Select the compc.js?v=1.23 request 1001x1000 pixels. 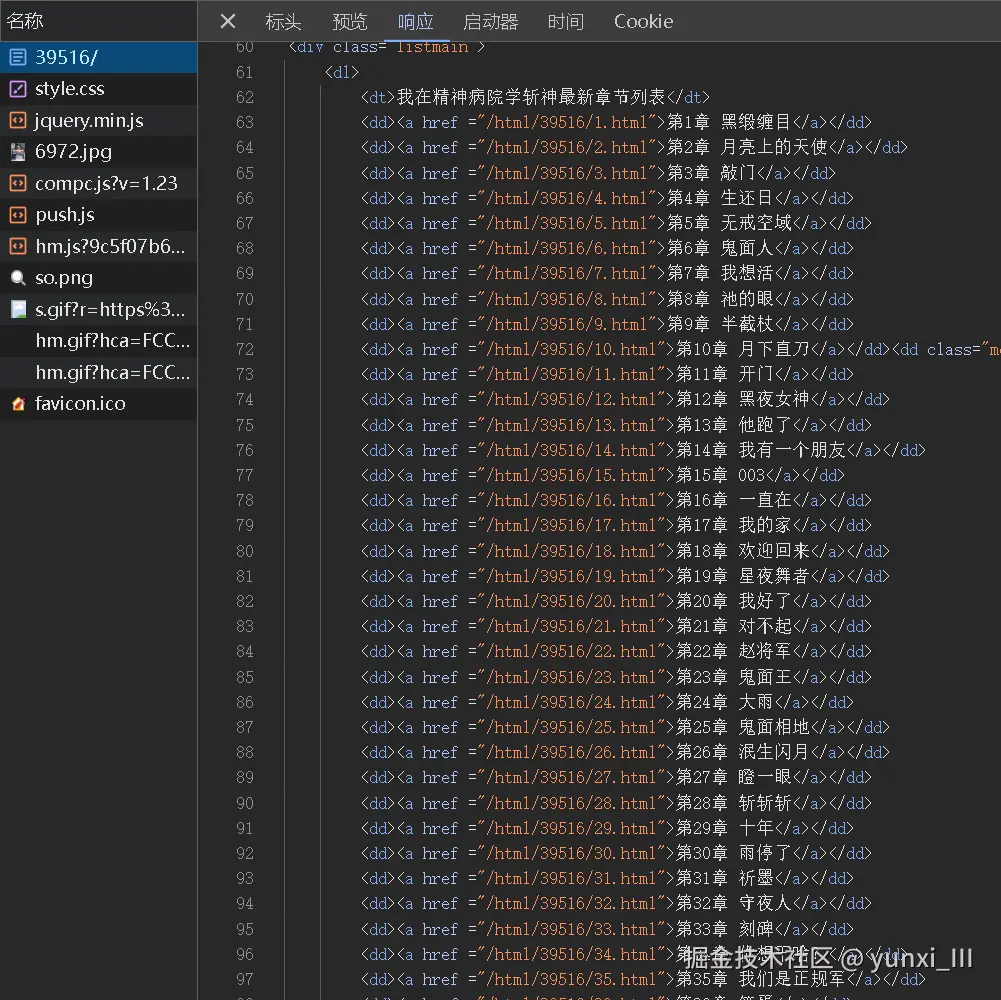pyautogui.click(x=98, y=183)
